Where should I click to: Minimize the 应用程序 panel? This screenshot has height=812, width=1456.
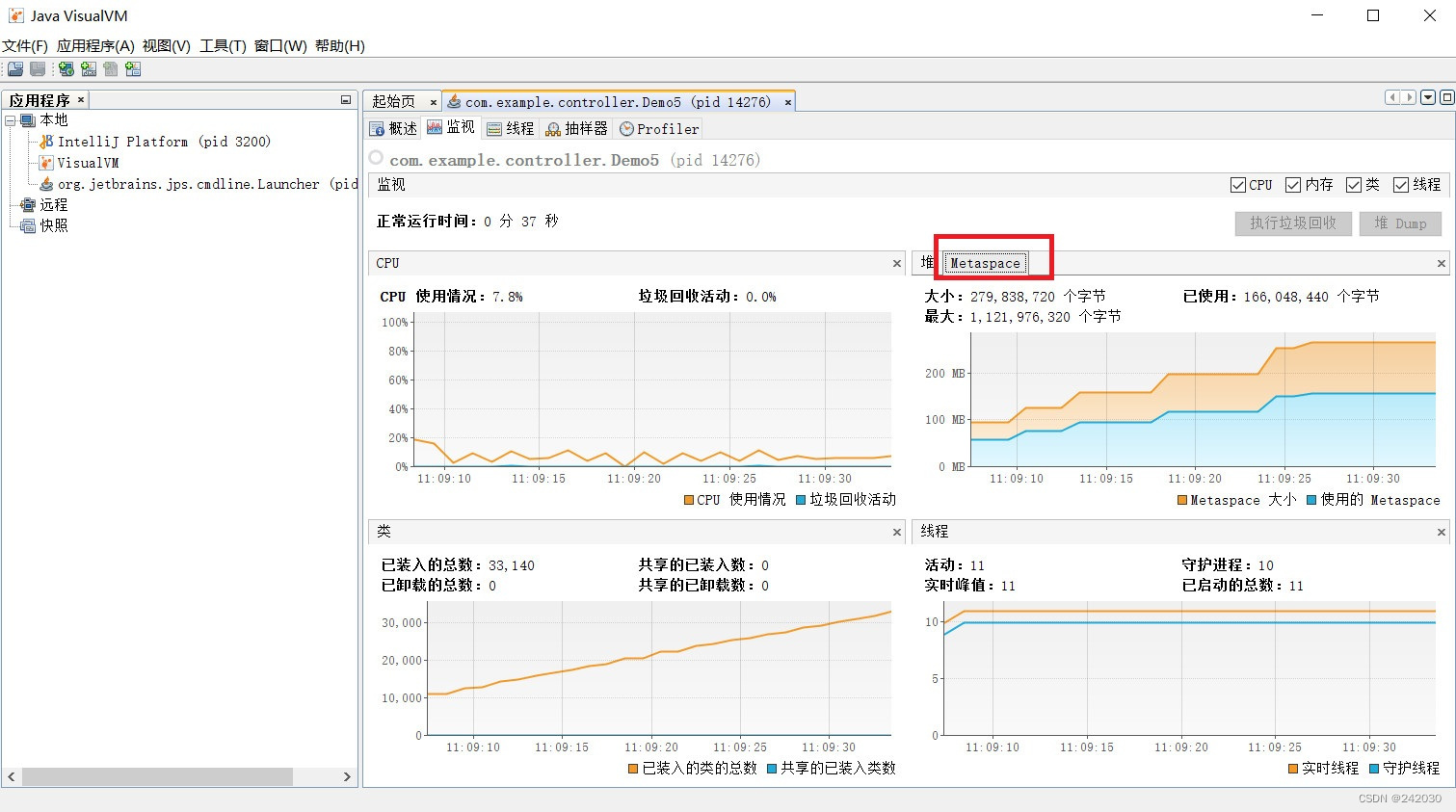(x=346, y=100)
